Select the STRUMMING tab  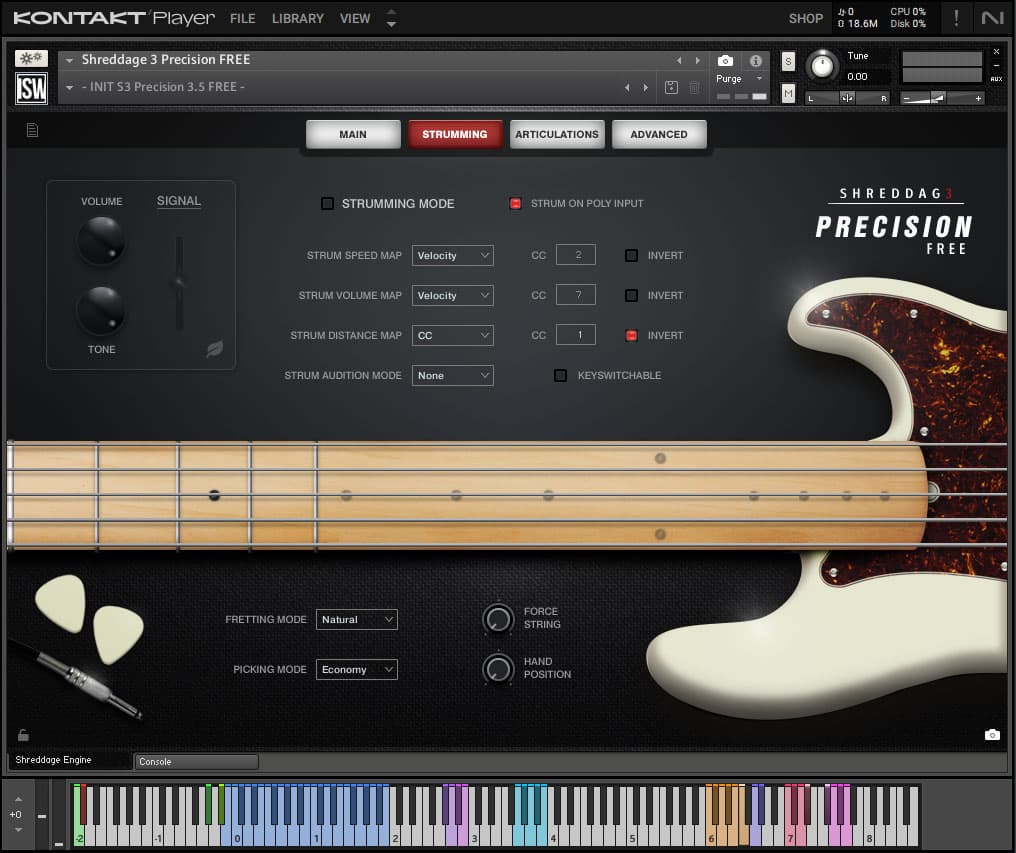point(455,134)
